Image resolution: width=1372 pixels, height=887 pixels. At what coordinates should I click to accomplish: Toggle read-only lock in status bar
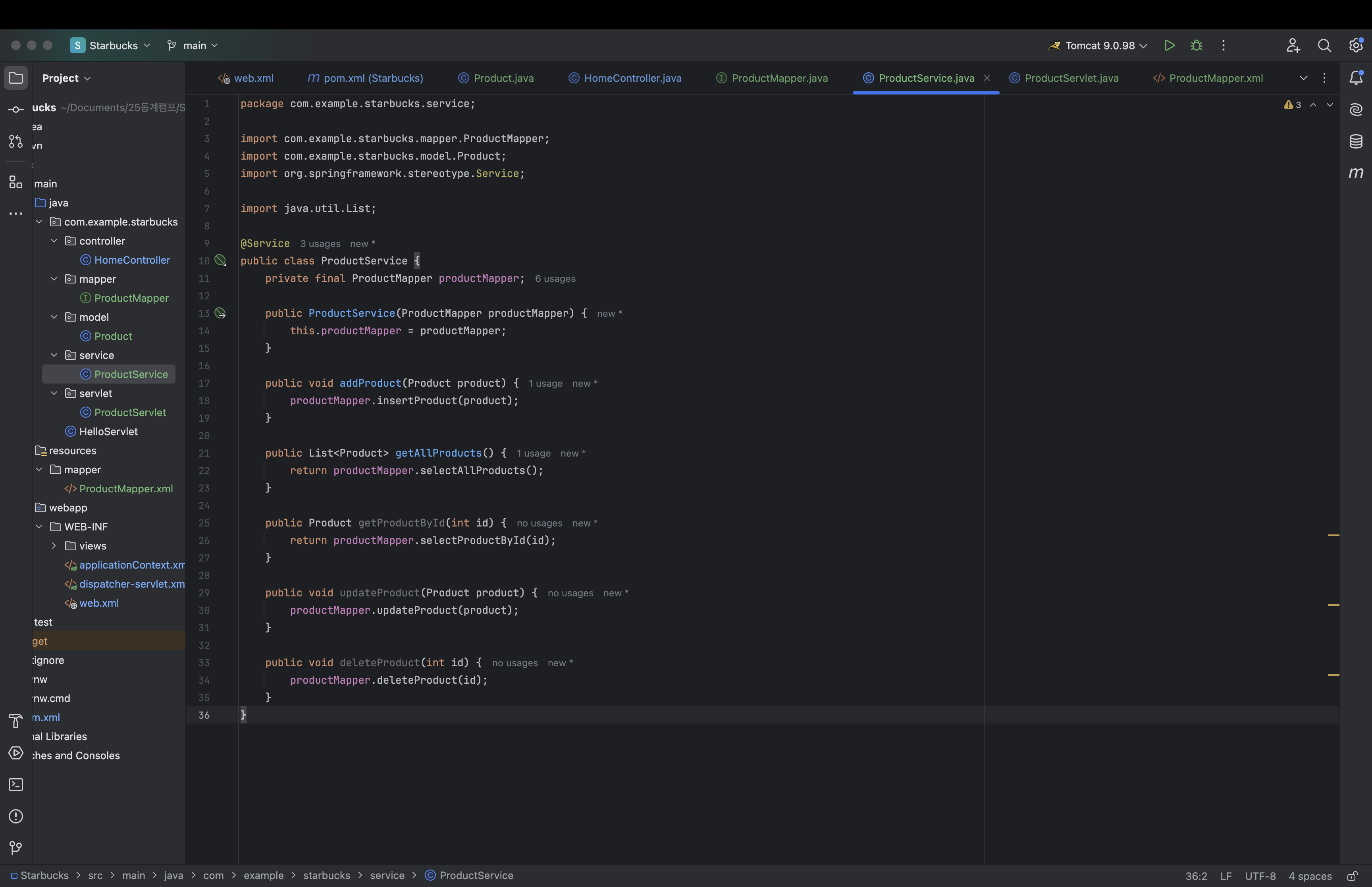1353,875
